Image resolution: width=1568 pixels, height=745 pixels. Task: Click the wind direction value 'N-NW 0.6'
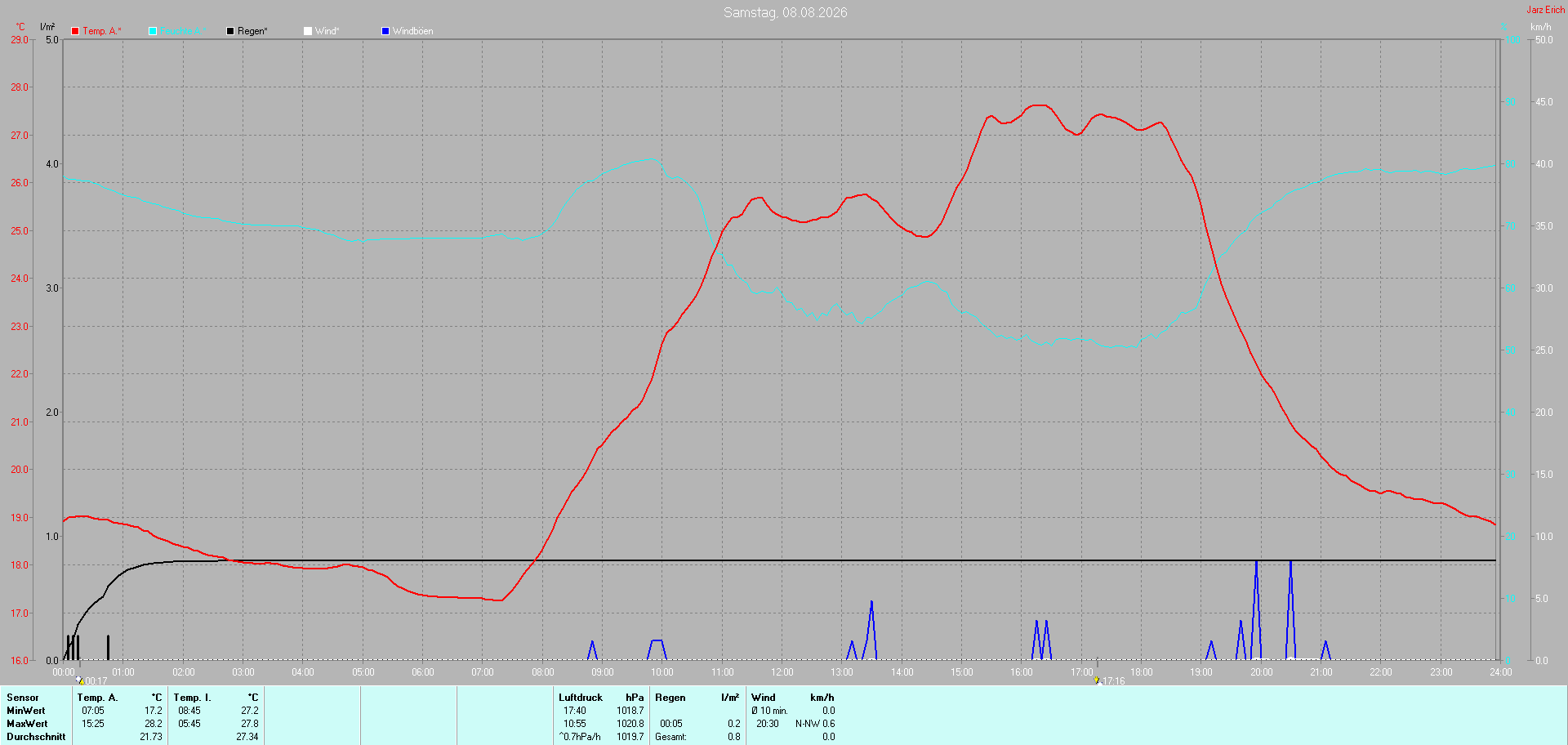(x=815, y=724)
